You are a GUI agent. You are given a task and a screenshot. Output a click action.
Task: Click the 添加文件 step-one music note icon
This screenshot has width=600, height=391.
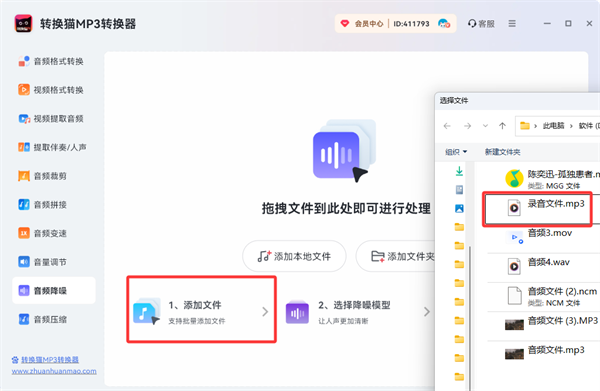tap(147, 311)
